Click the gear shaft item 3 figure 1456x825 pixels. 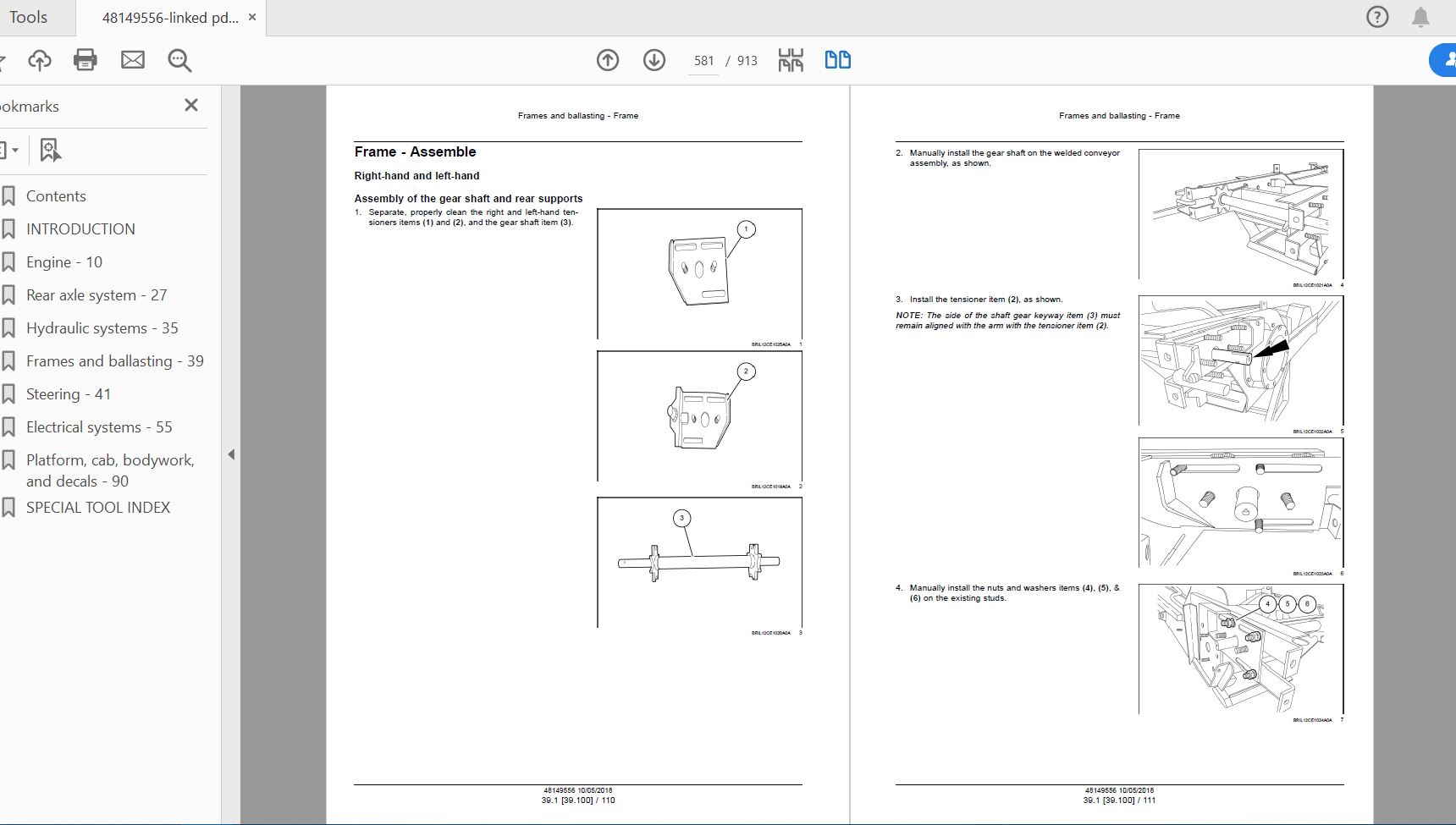point(699,562)
